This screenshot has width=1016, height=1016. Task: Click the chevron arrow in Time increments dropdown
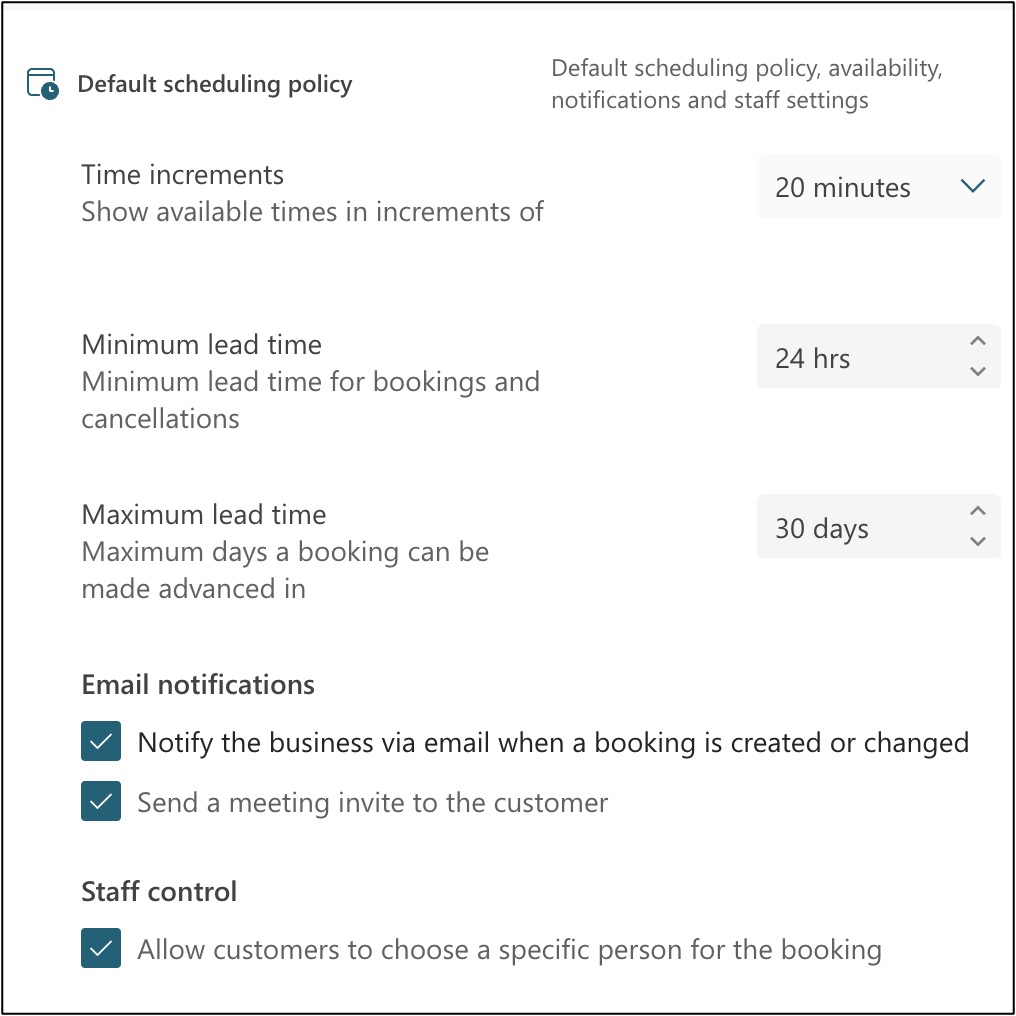tap(972, 186)
